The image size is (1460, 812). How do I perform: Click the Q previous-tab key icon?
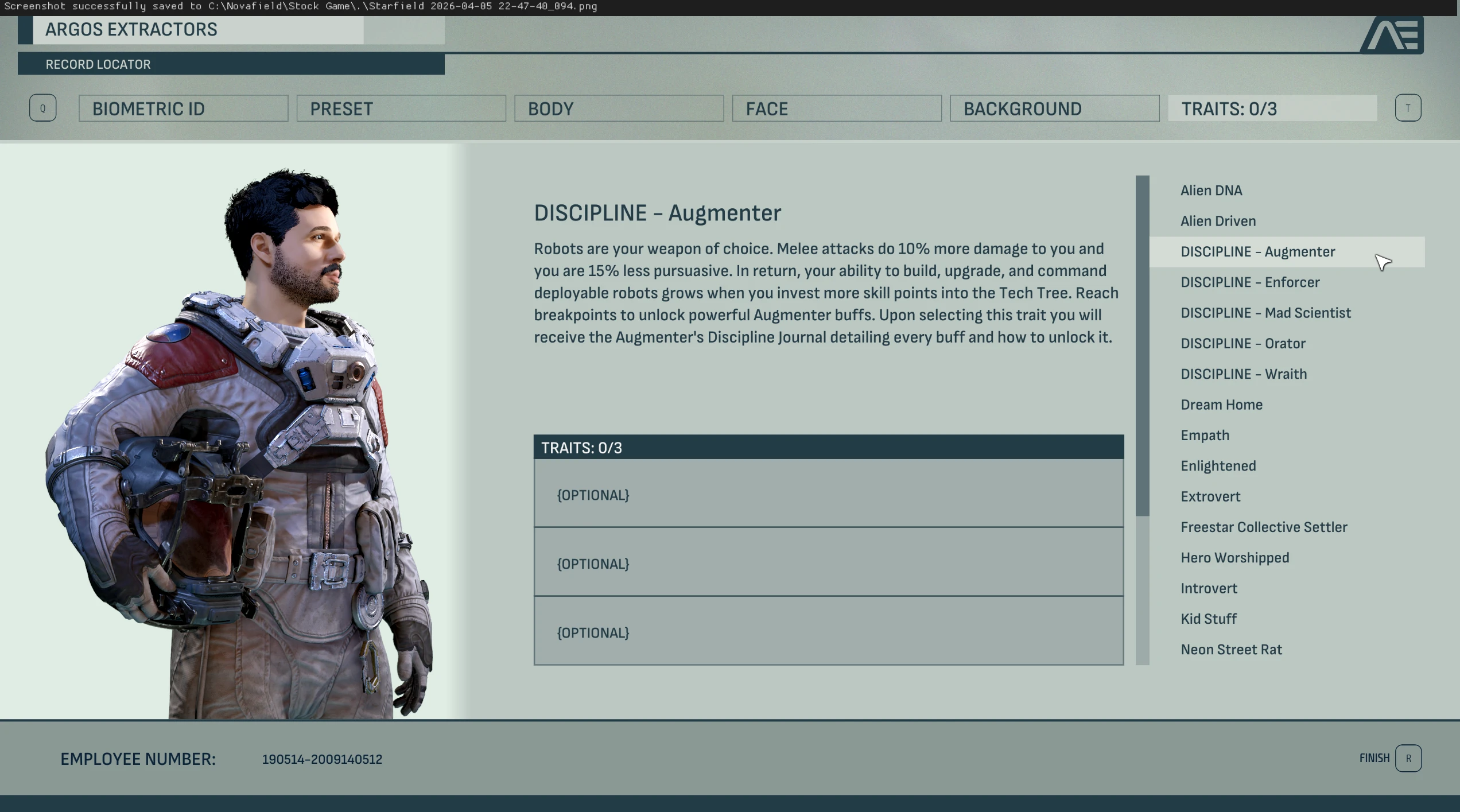coord(42,108)
